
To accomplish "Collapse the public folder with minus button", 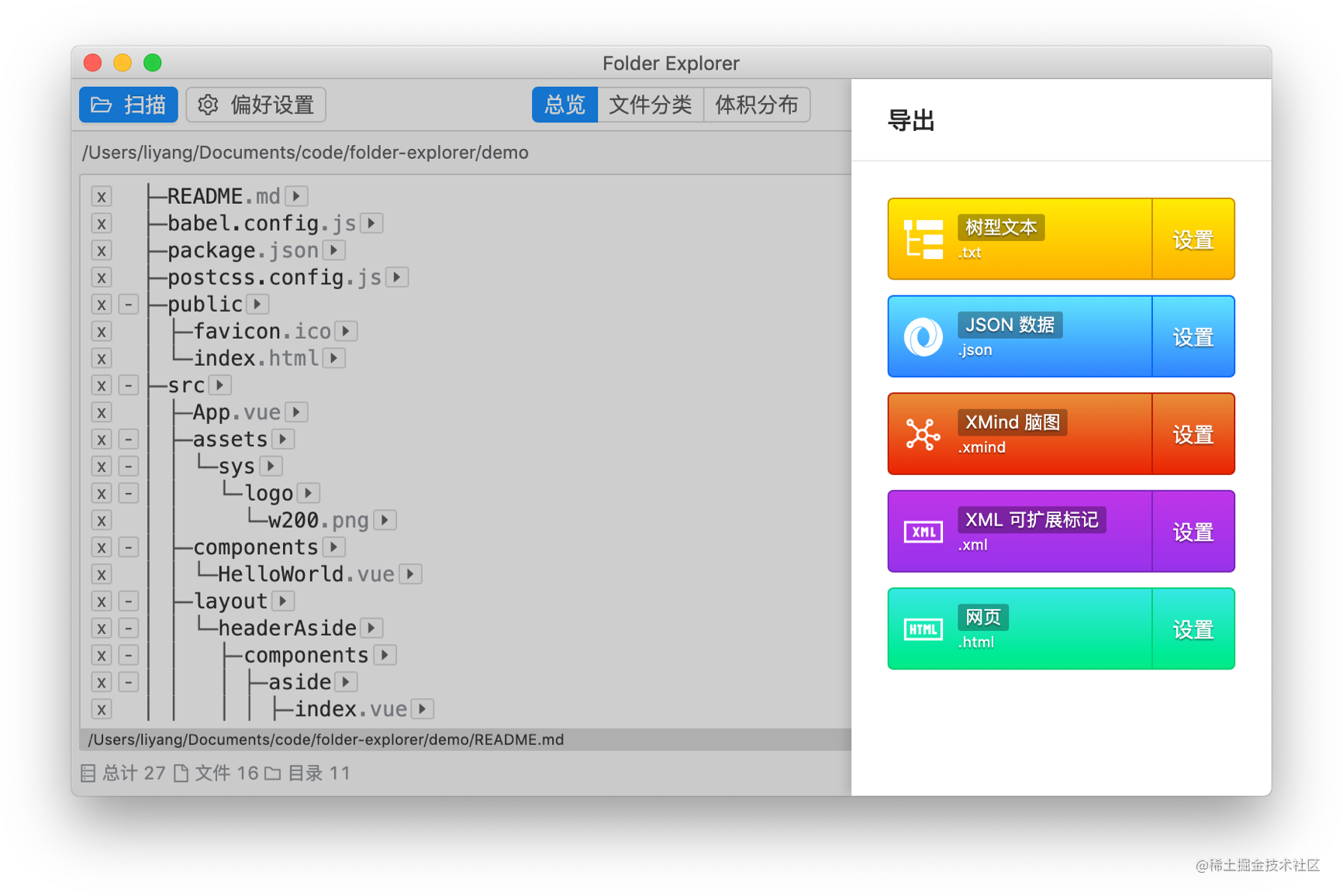I will click(x=129, y=305).
